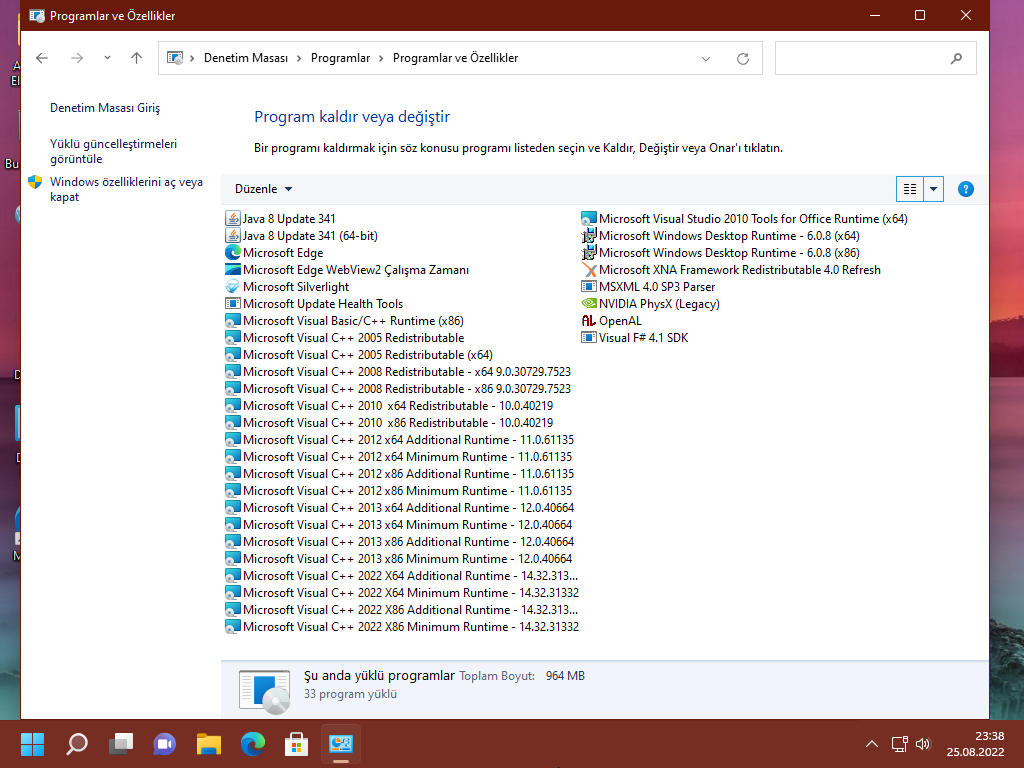Expand the view options dropdown arrow
Image resolution: width=1024 pixels, height=768 pixels.
point(932,188)
